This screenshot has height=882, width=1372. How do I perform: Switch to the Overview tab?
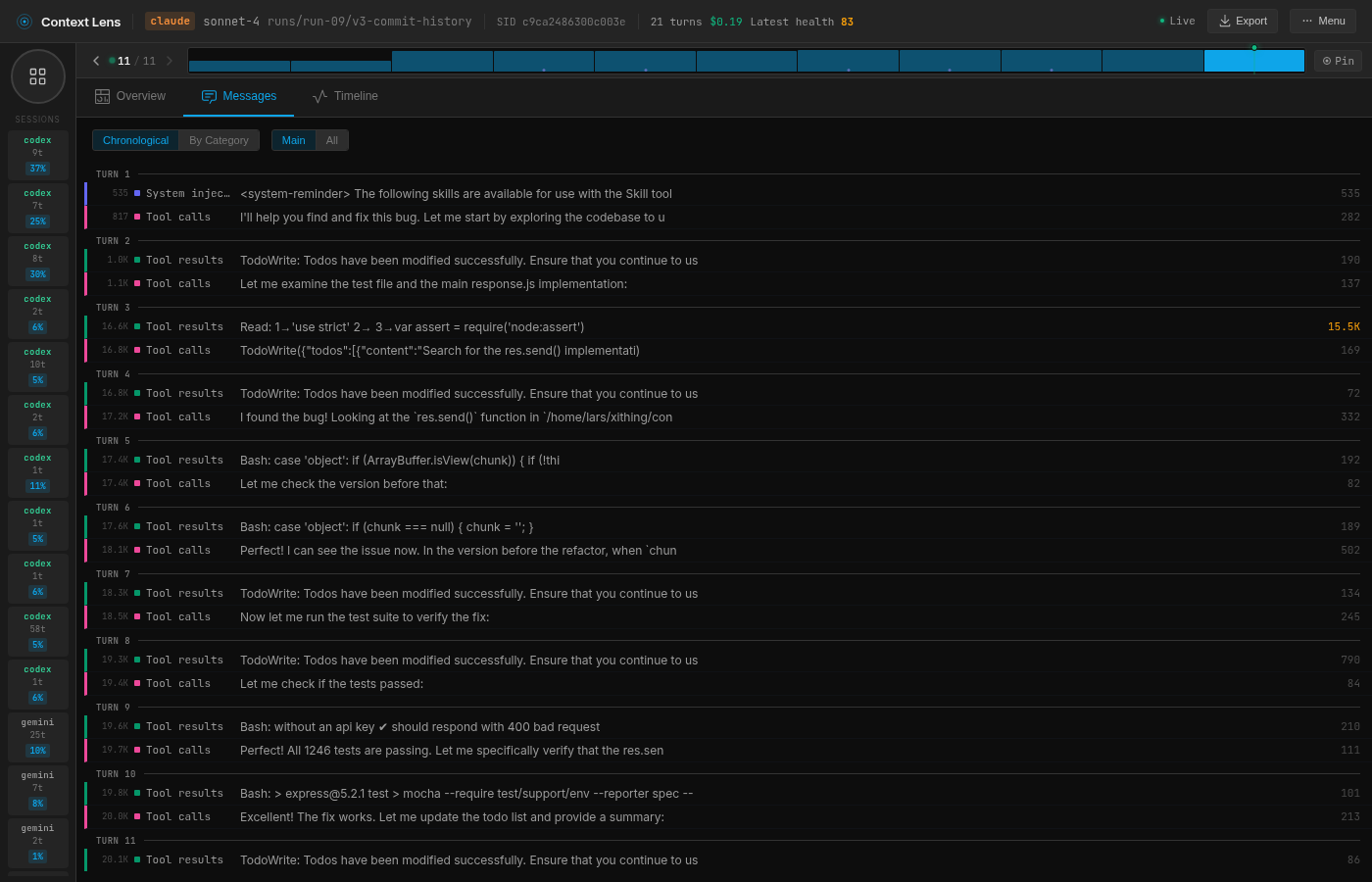[x=130, y=95]
